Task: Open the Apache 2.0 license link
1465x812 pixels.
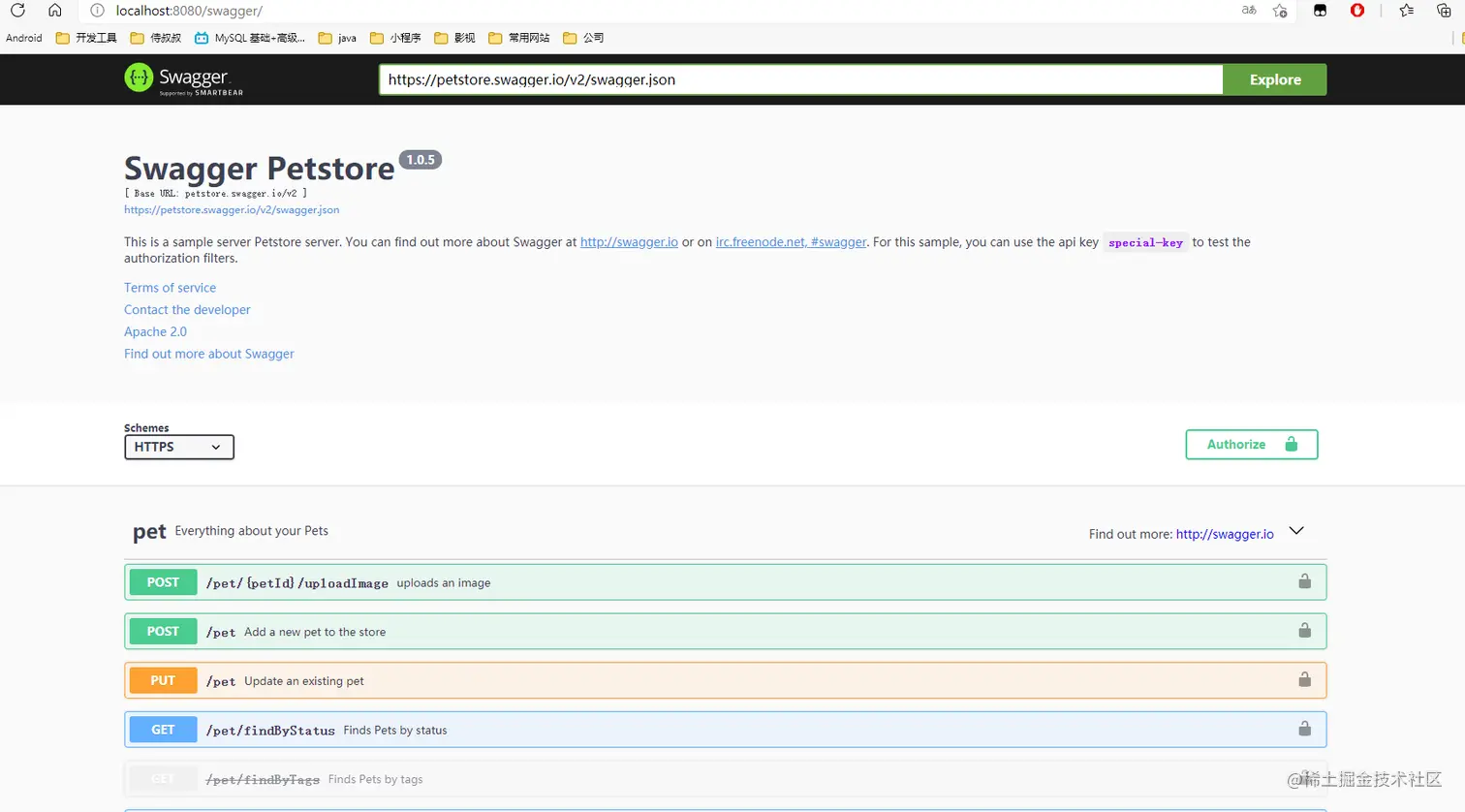Action: [155, 331]
